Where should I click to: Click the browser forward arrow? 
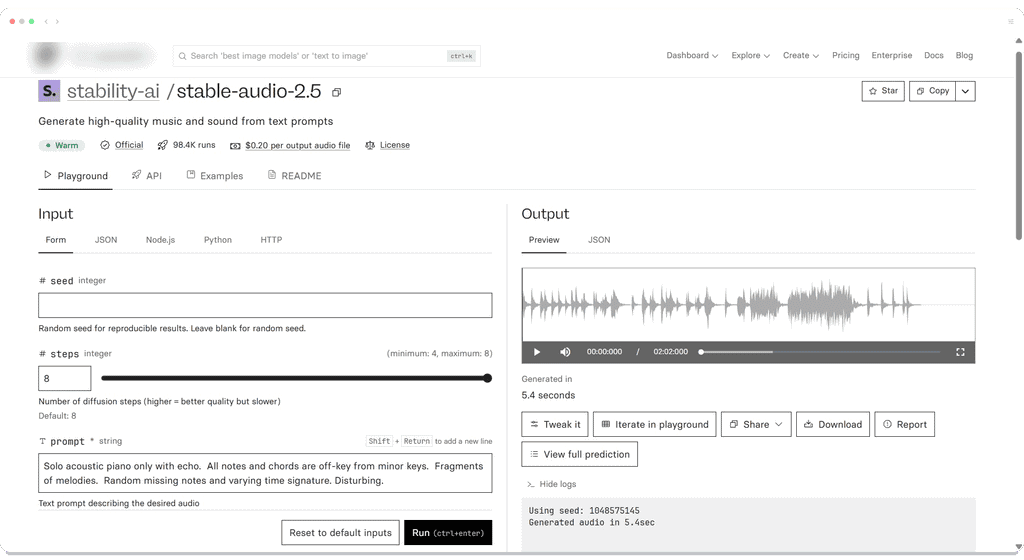(x=57, y=22)
